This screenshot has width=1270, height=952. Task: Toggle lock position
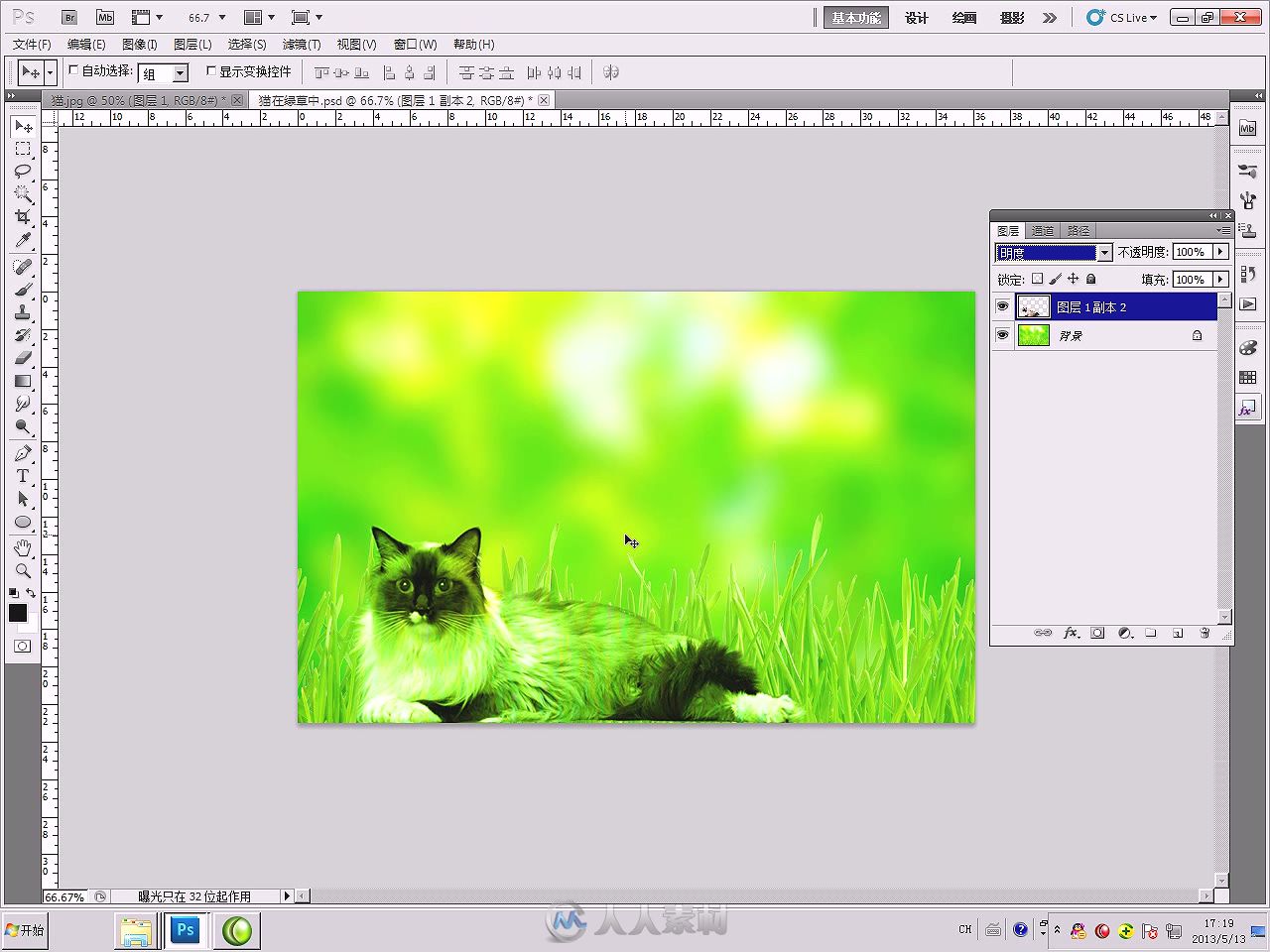pos(1073,280)
